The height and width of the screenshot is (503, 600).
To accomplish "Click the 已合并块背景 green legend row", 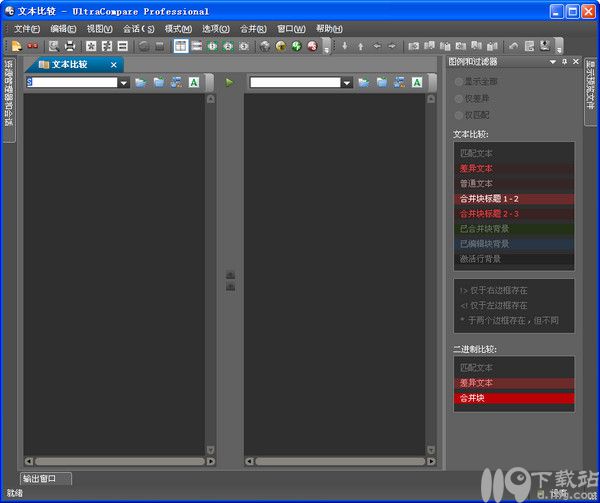I will point(514,229).
